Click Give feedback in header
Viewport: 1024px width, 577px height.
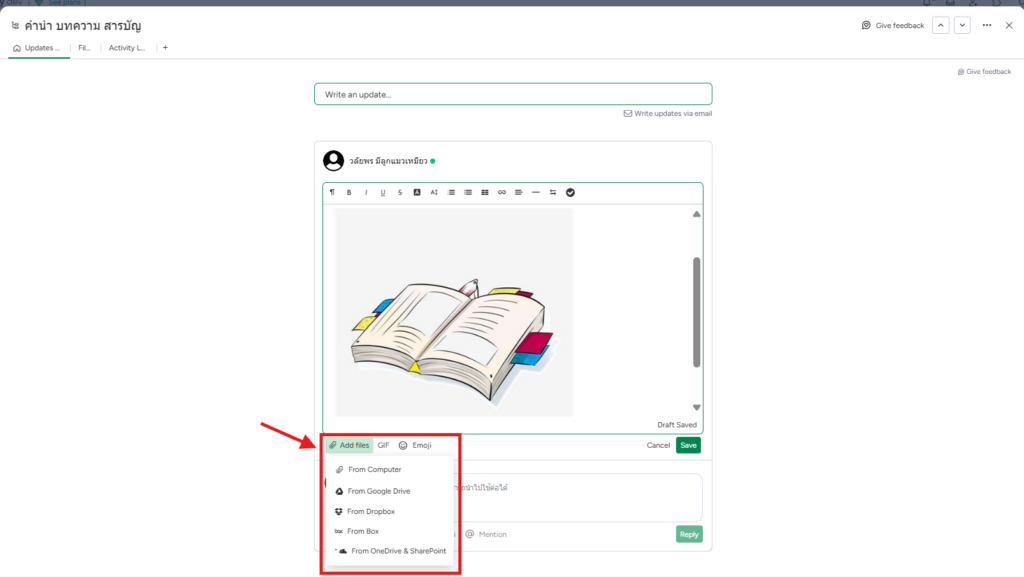coord(893,25)
